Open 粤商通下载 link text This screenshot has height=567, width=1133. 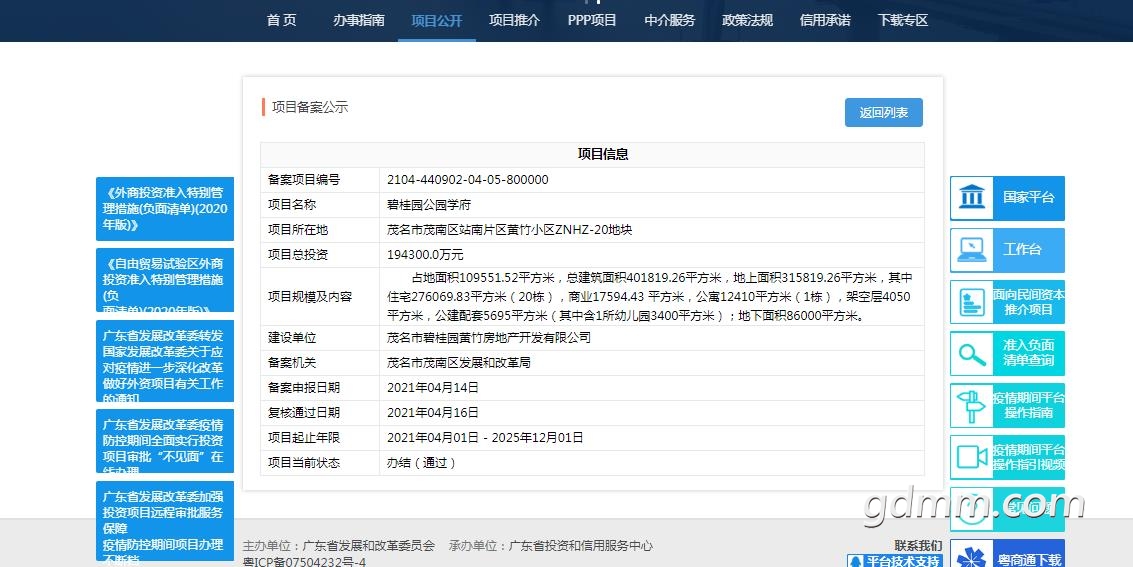[1029, 560]
